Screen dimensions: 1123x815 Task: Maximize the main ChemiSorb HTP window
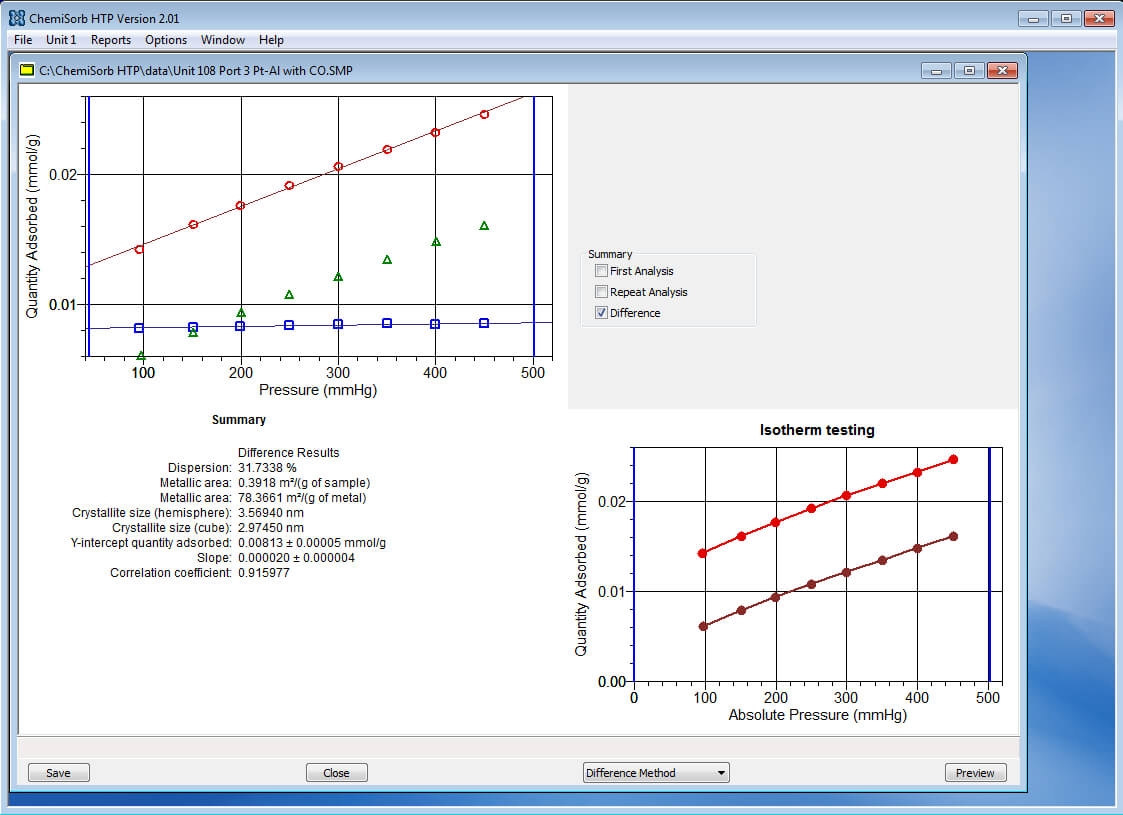click(x=1065, y=18)
